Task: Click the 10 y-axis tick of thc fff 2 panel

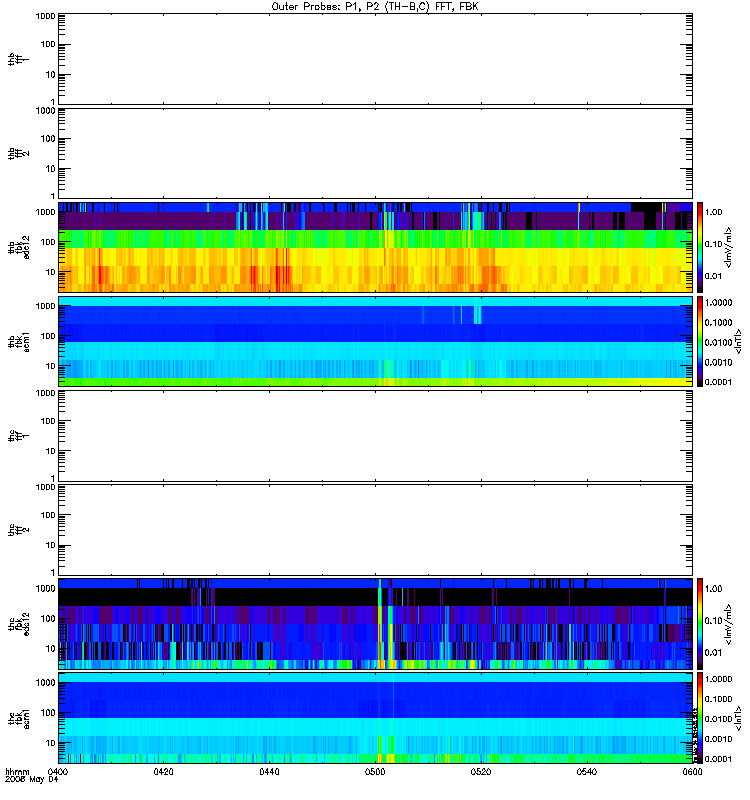Action: 51,545
